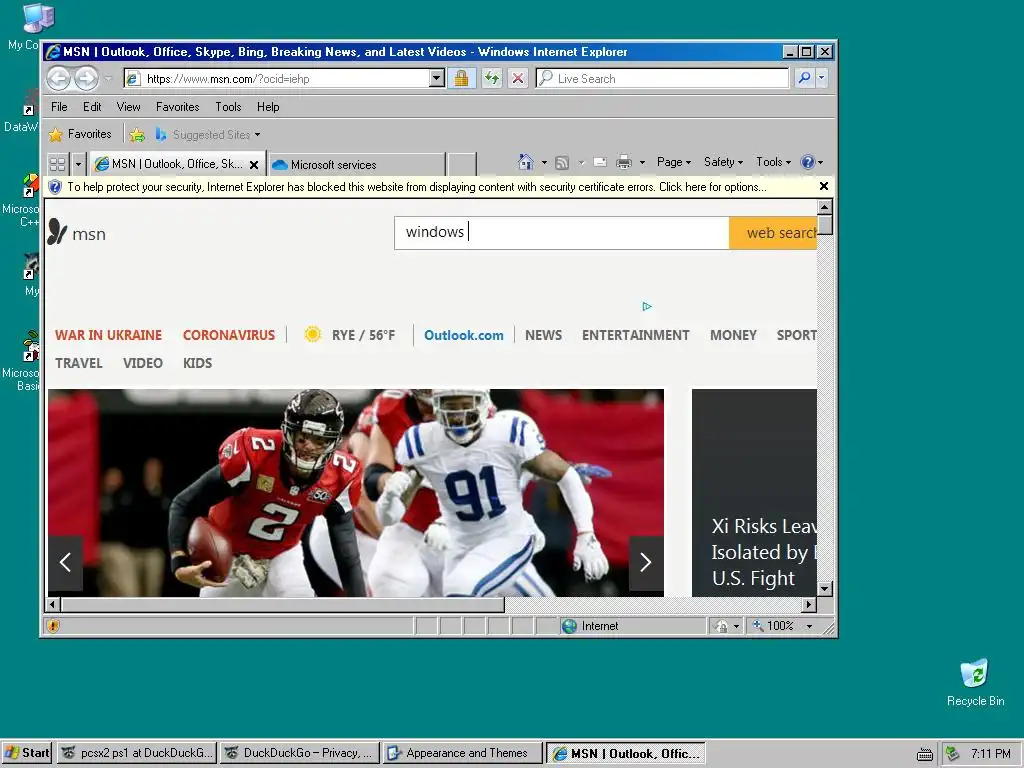Open the MONEY section
1024x768 pixels.
pos(733,335)
